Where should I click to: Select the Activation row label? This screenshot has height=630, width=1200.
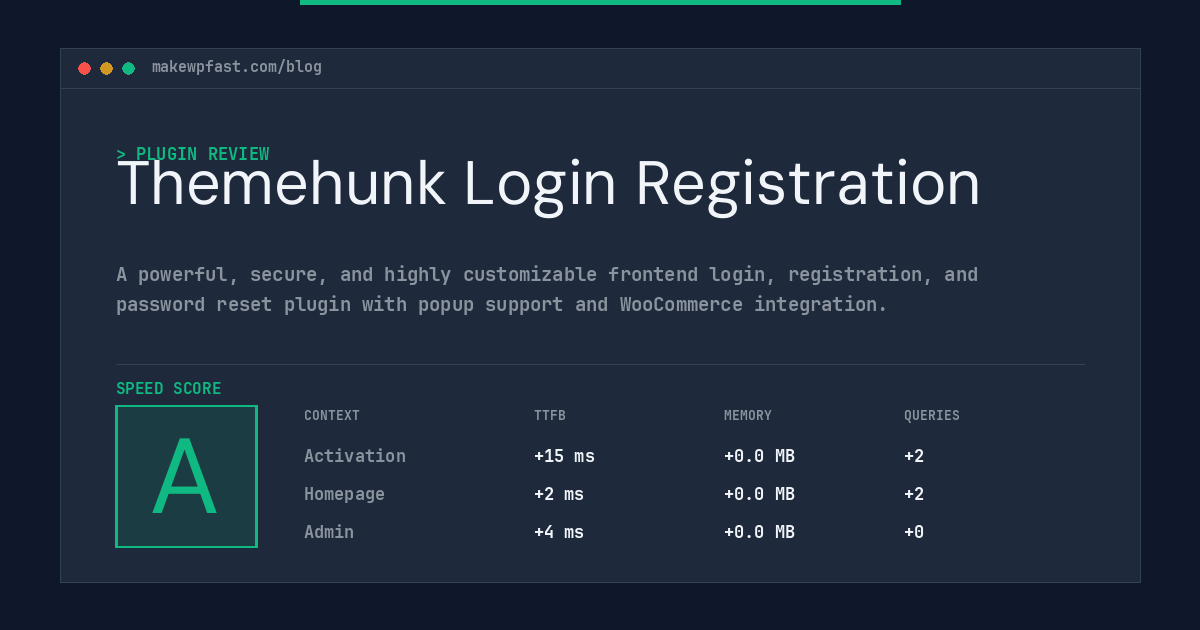(x=355, y=456)
